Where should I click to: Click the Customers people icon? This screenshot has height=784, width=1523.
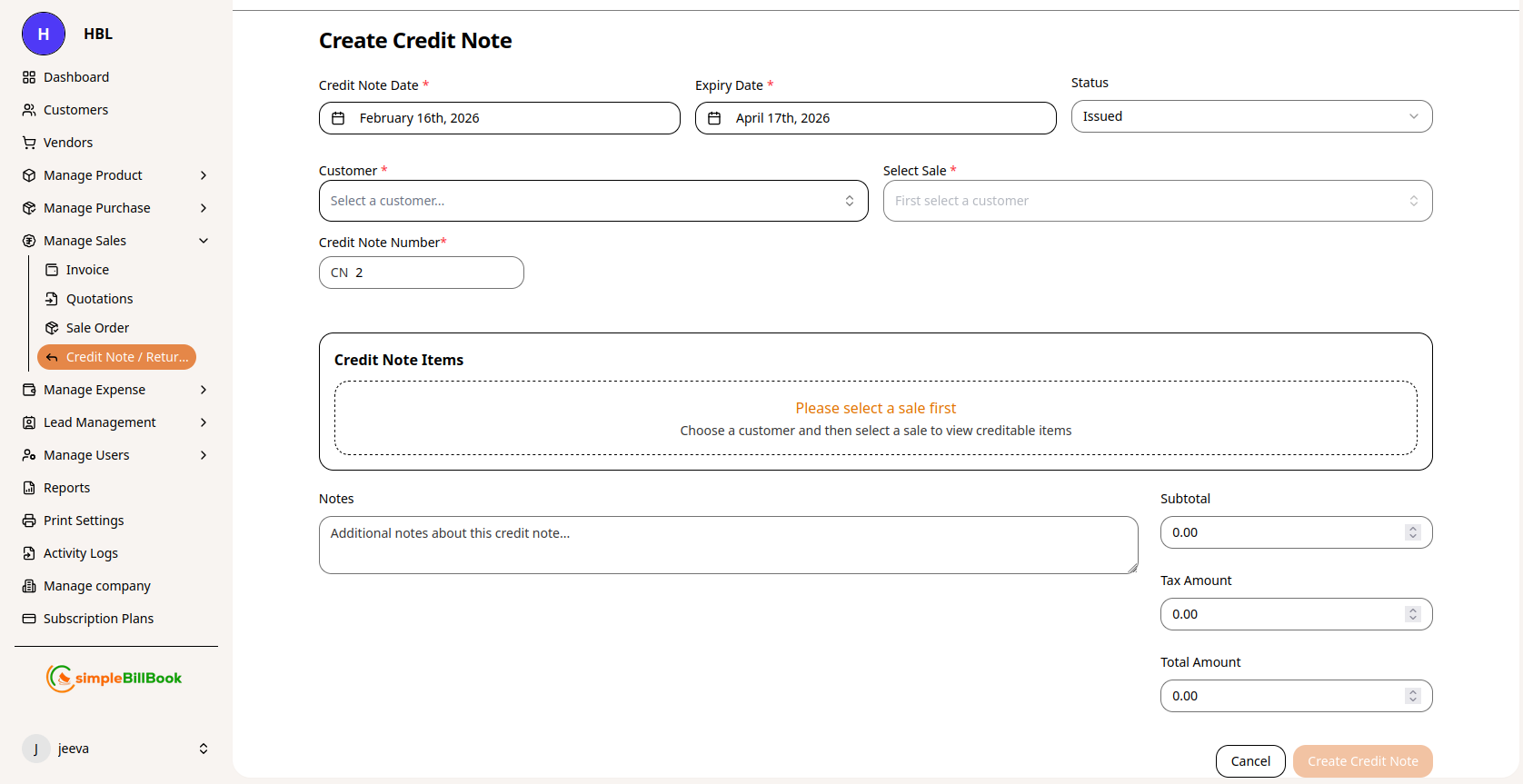point(29,110)
